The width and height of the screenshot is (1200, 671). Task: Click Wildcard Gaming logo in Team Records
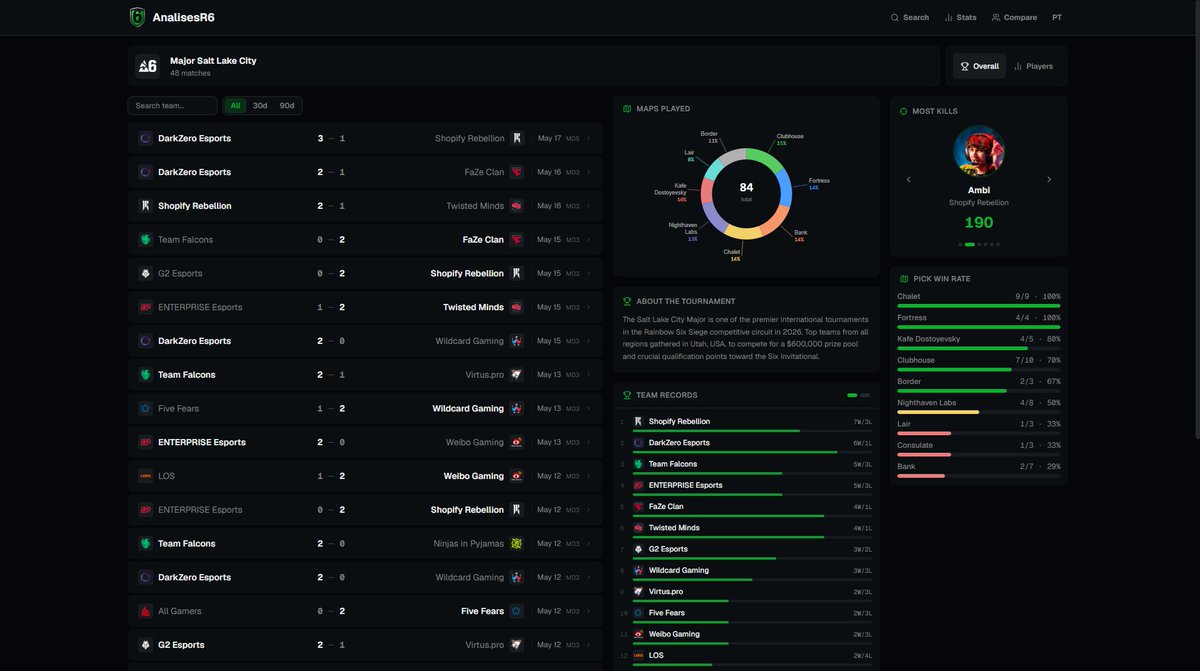click(x=638, y=571)
